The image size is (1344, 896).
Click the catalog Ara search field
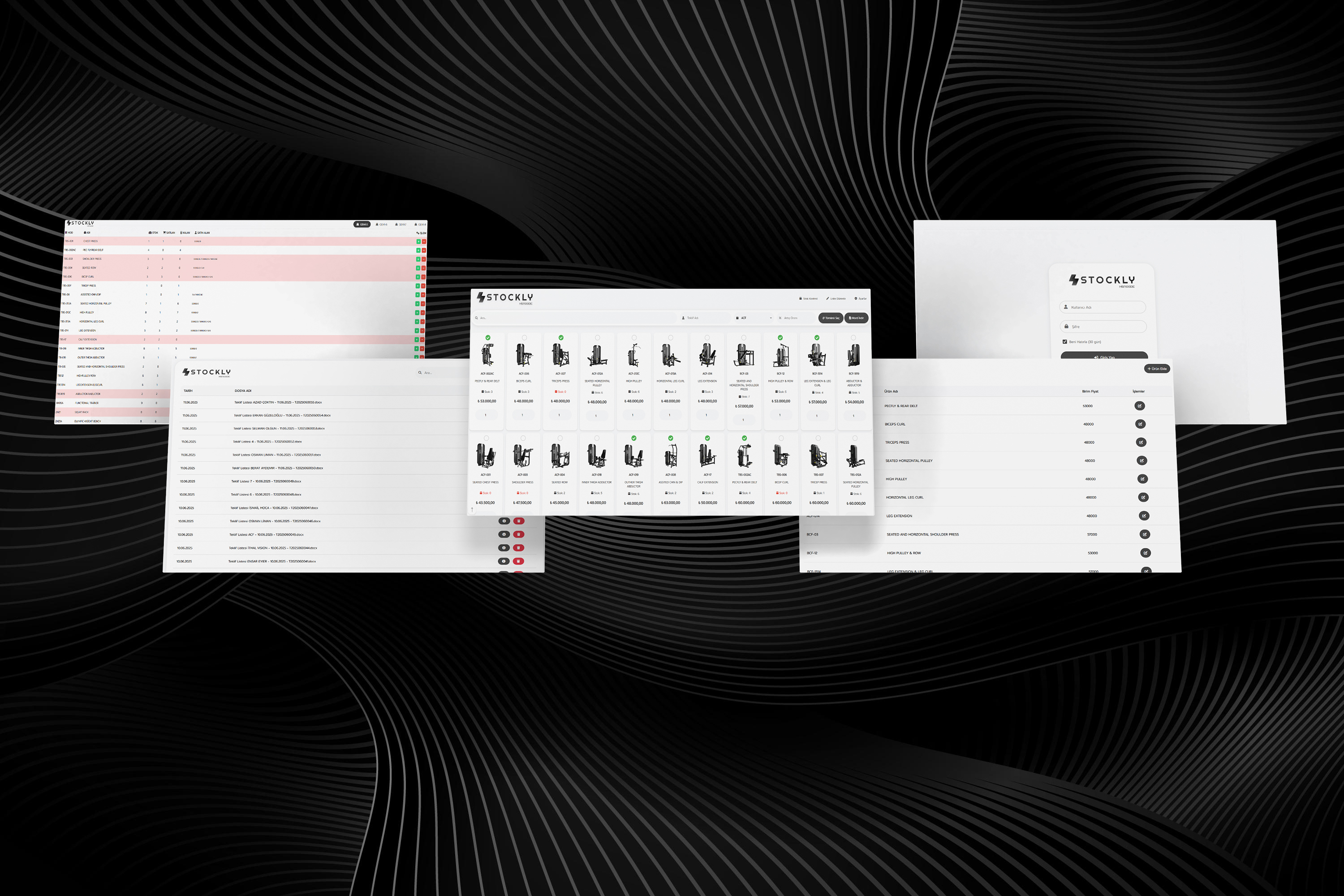click(574, 318)
